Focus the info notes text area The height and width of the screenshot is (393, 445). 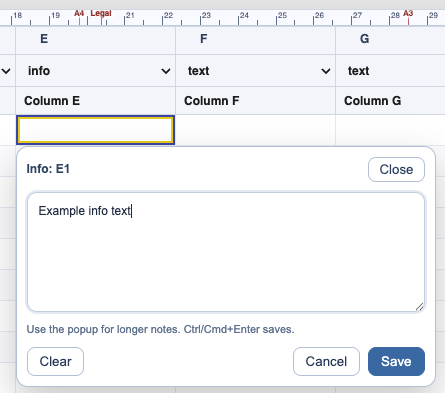tap(226, 252)
